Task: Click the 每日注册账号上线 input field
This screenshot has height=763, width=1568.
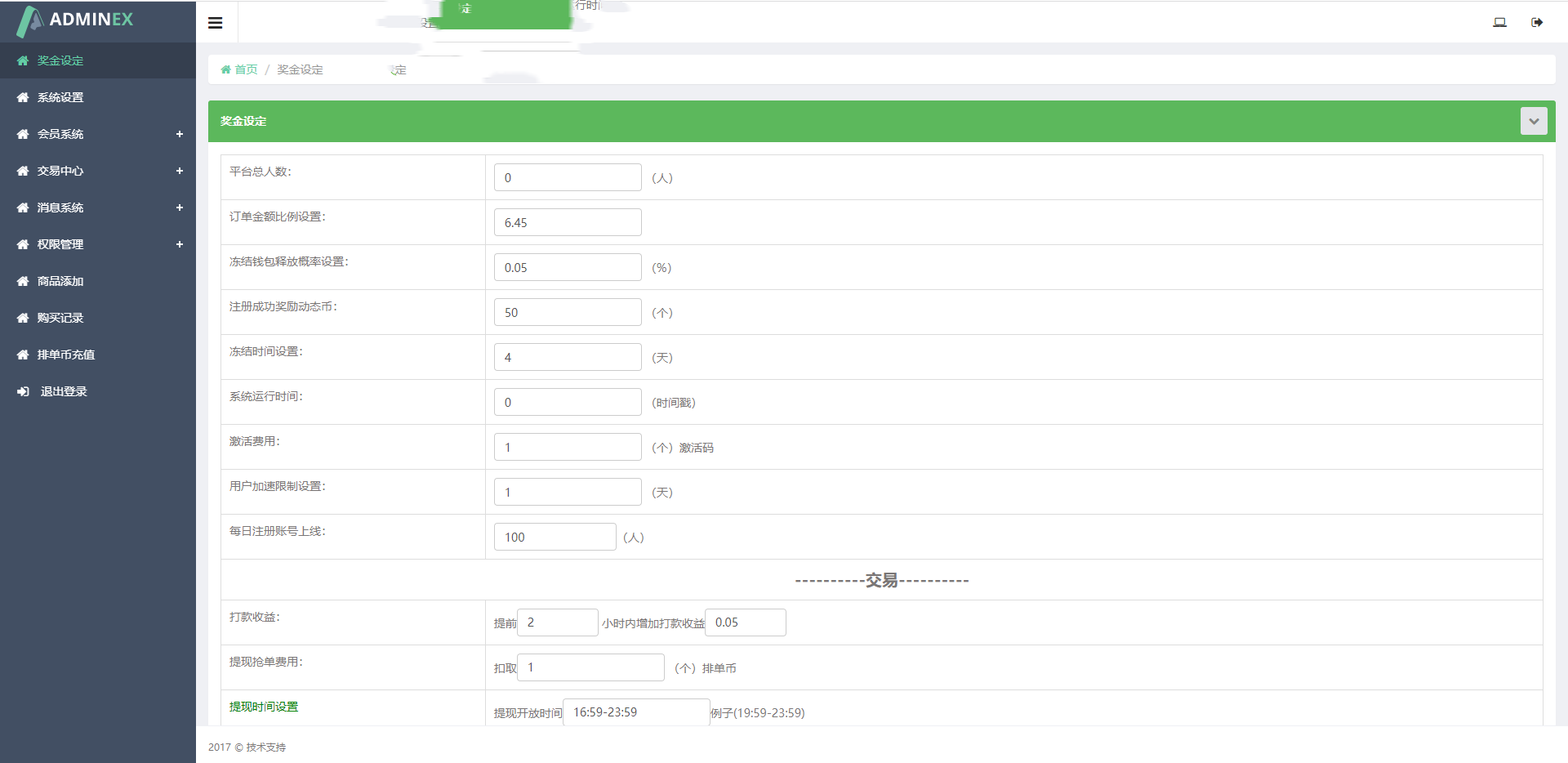Action: [555, 537]
